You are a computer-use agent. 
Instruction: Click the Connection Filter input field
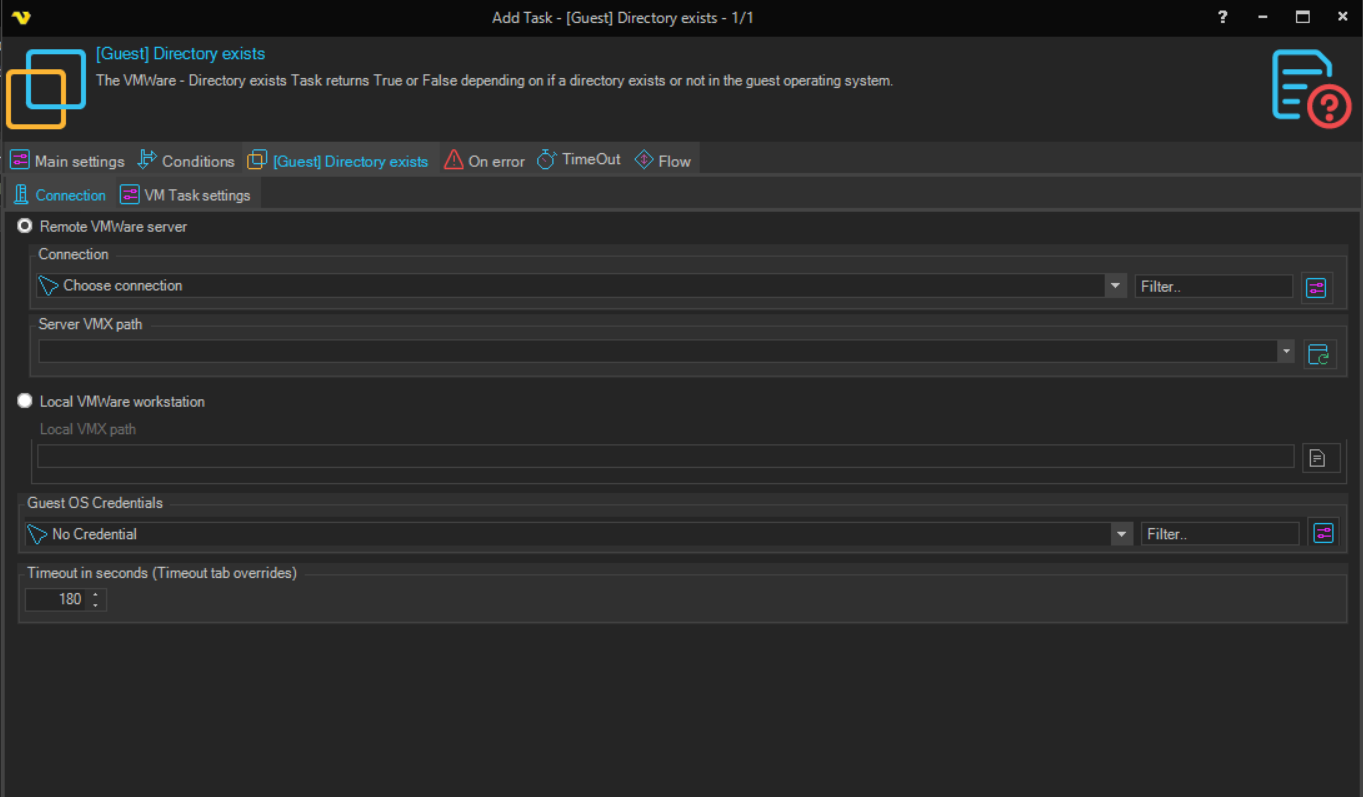[x=1214, y=286]
